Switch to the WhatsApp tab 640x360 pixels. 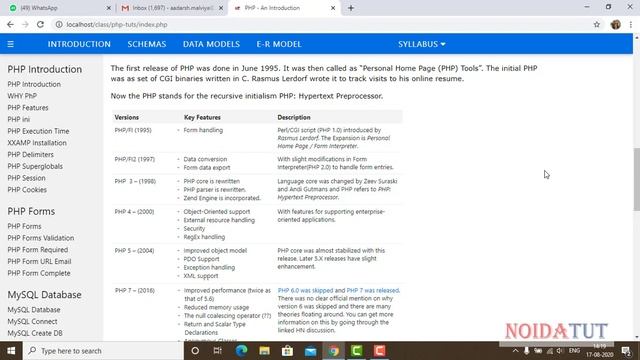57,8
